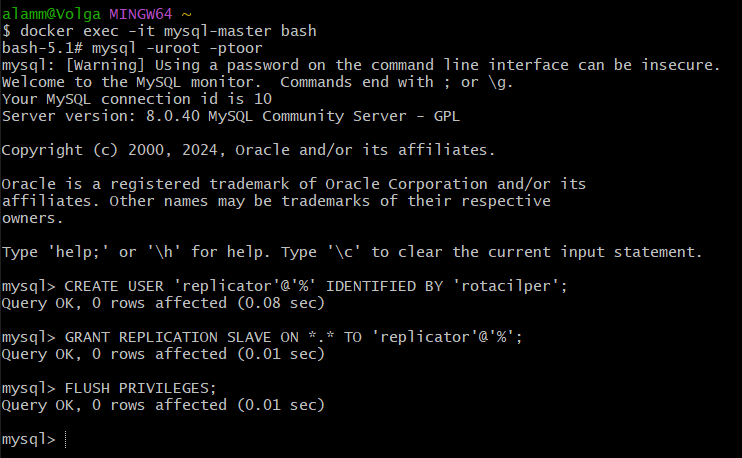
Task: Click the 'Type help;' instructions line
Action: pyautogui.click(x=352, y=252)
